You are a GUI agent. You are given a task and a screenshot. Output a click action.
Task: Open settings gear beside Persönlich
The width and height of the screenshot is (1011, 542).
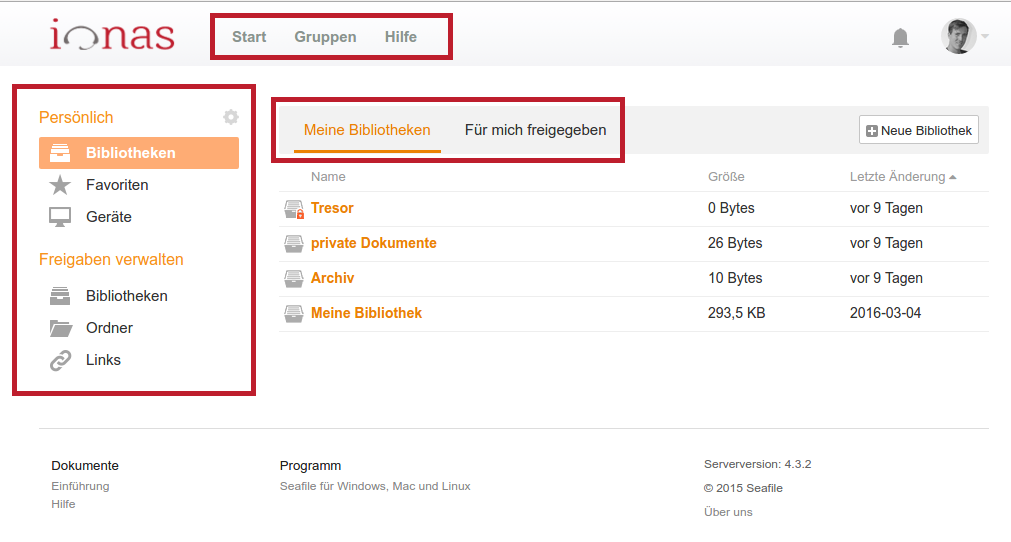[231, 117]
